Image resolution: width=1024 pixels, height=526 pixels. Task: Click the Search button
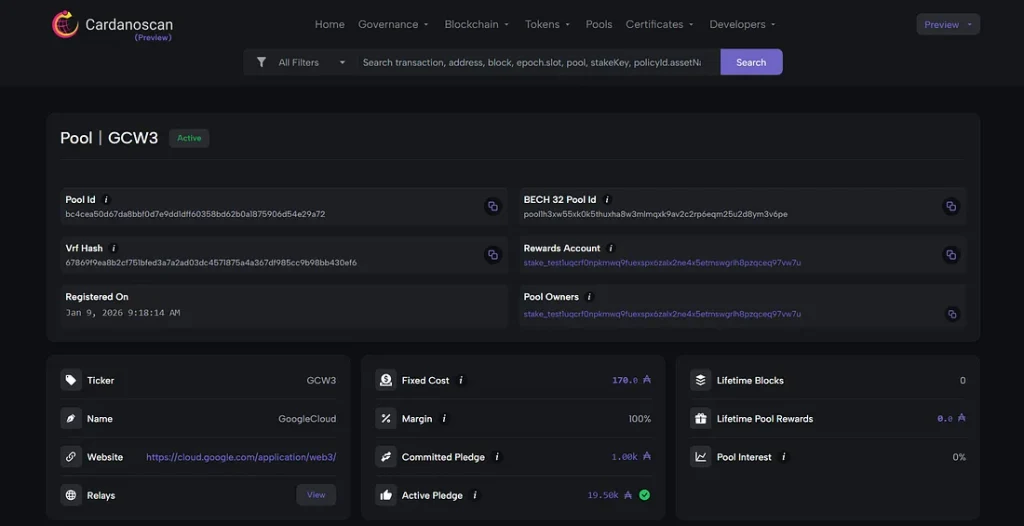(751, 62)
